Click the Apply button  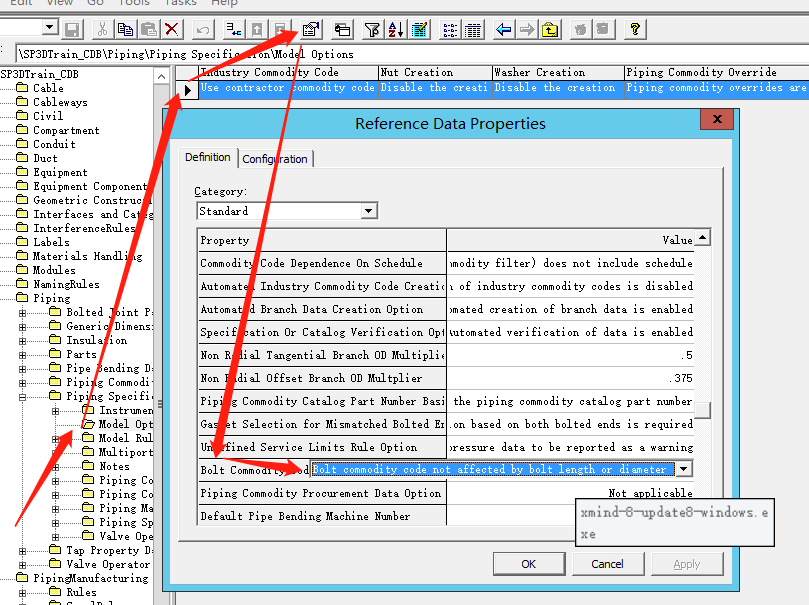coord(687,564)
